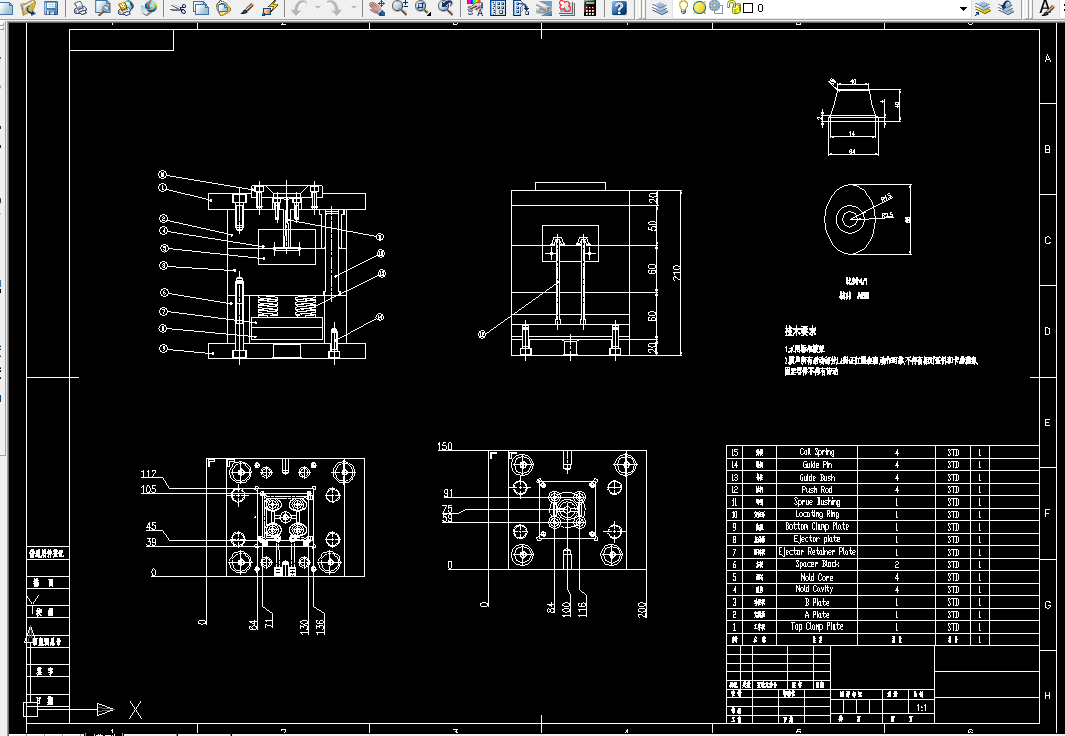Click the Publish icon in the toolbar
Screen dimensions: 1065x736
[126, 7]
